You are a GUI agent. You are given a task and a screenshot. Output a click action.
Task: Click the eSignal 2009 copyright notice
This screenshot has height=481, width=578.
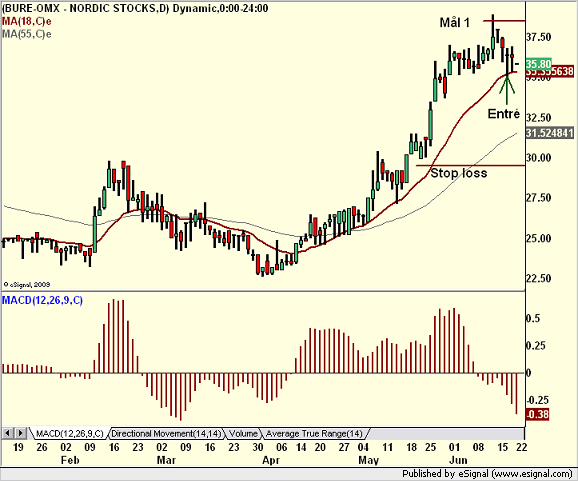point(27,285)
